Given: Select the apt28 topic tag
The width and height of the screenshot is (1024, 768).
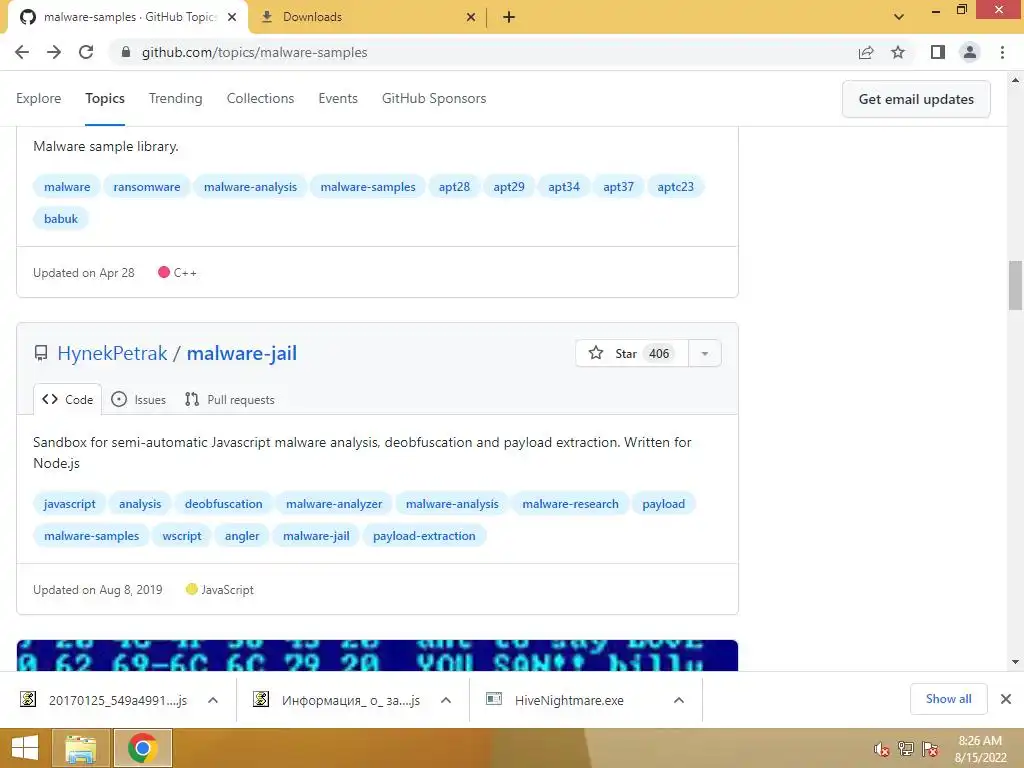Looking at the screenshot, I should pyautogui.click(x=454, y=187).
